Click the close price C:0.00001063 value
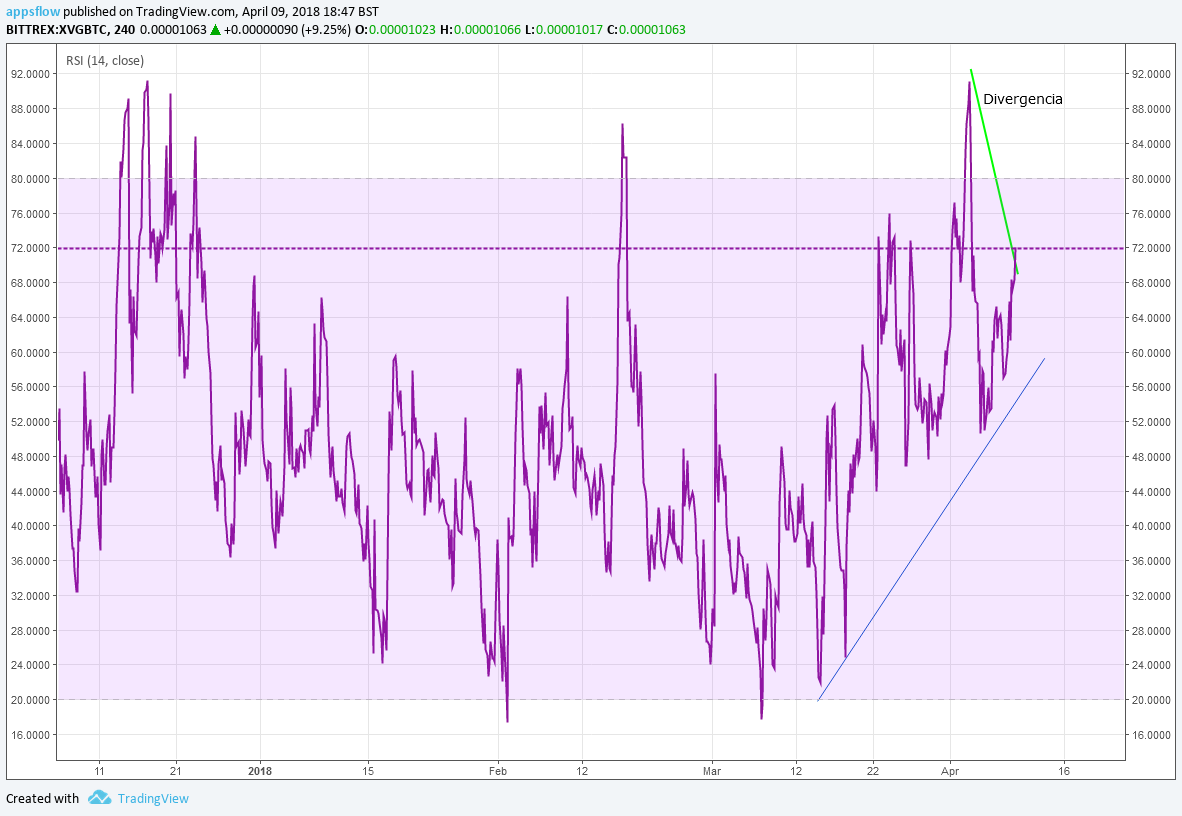The width and height of the screenshot is (1182, 816). click(647, 29)
